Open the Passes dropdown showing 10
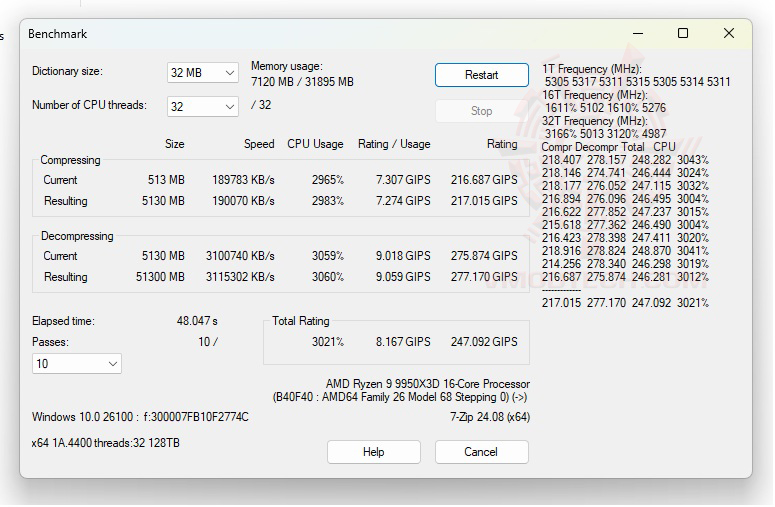This screenshot has height=507, width=775. [77, 364]
